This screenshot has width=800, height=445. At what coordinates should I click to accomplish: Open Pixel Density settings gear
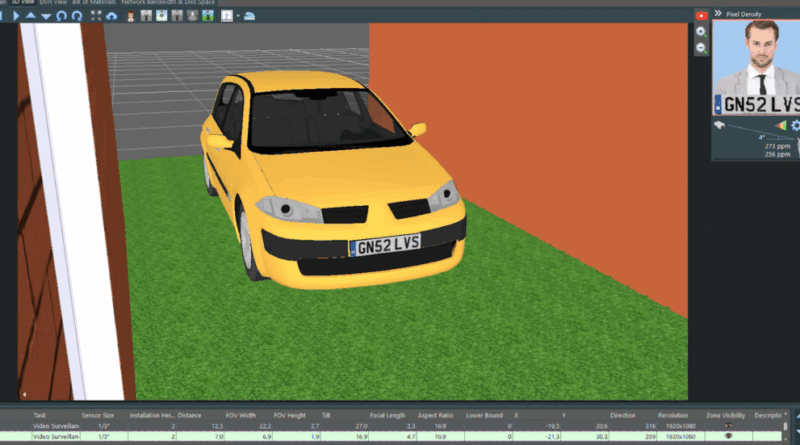(x=796, y=125)
